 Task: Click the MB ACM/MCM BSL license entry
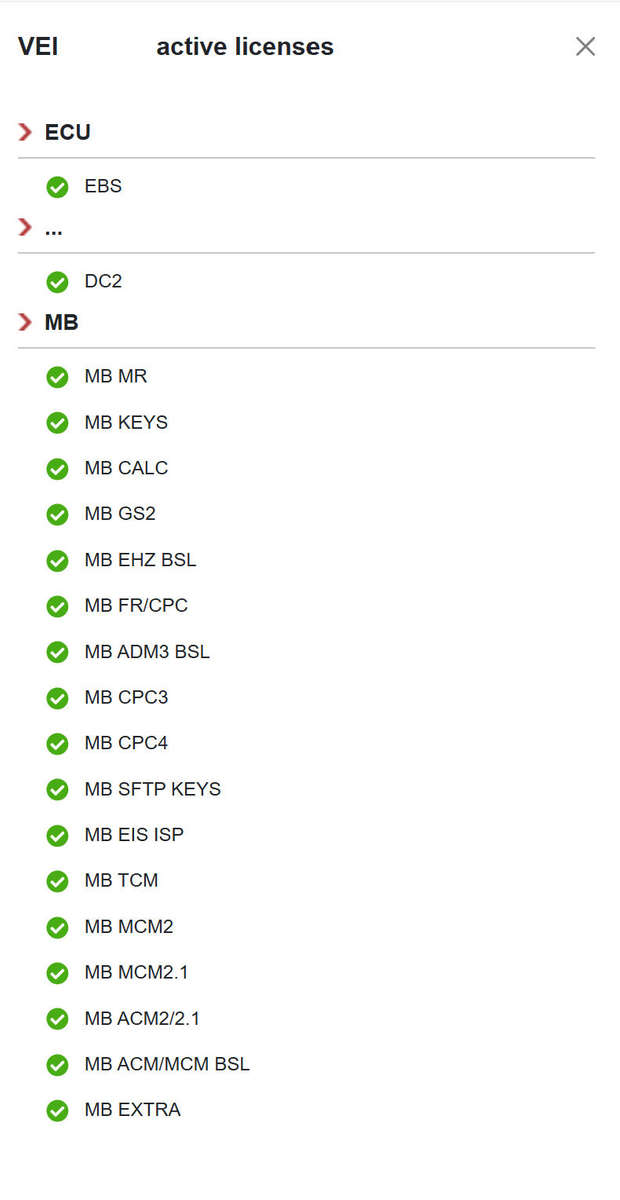click(167, 1064)
